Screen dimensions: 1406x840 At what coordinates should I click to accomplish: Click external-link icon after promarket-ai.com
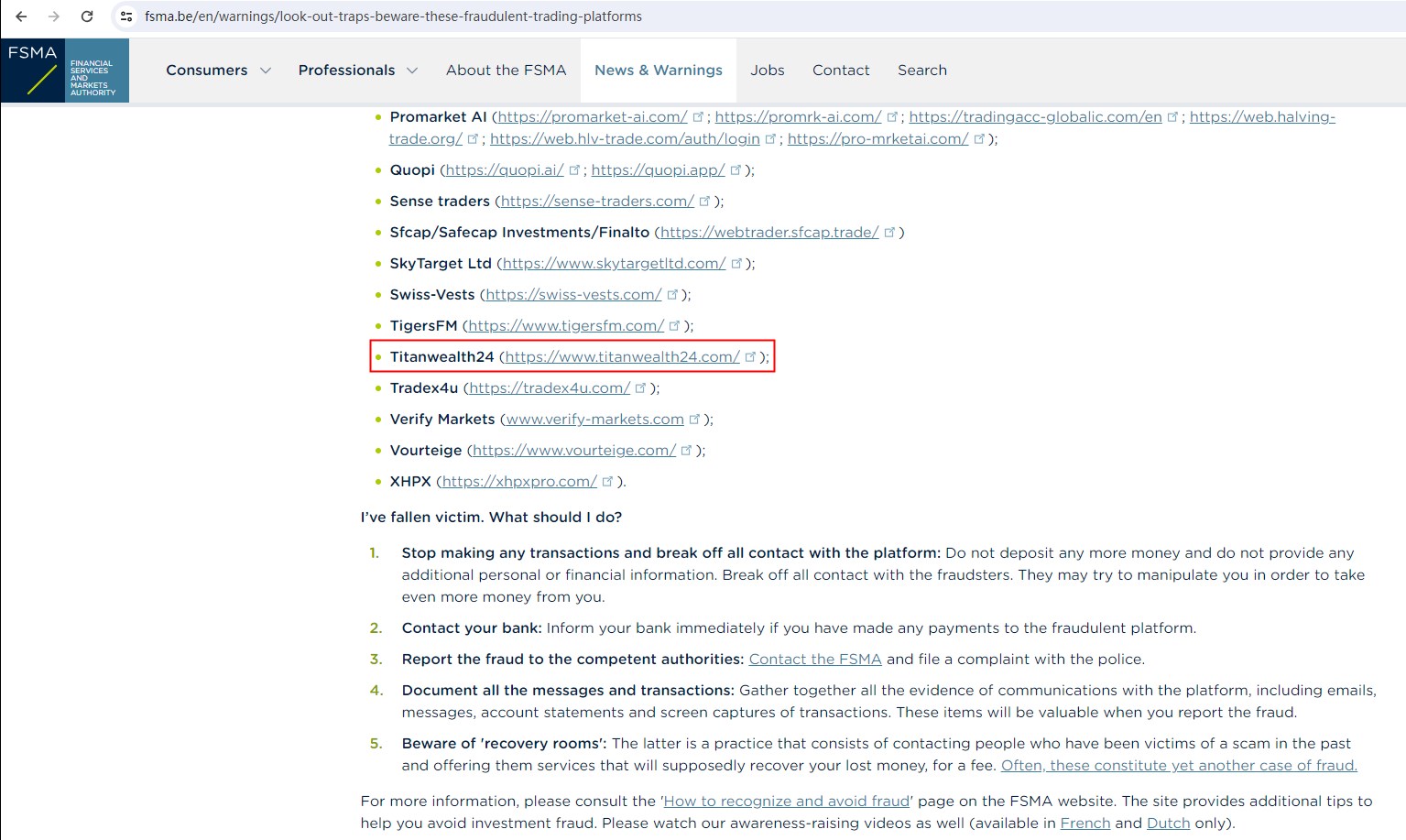coord(698,117)
